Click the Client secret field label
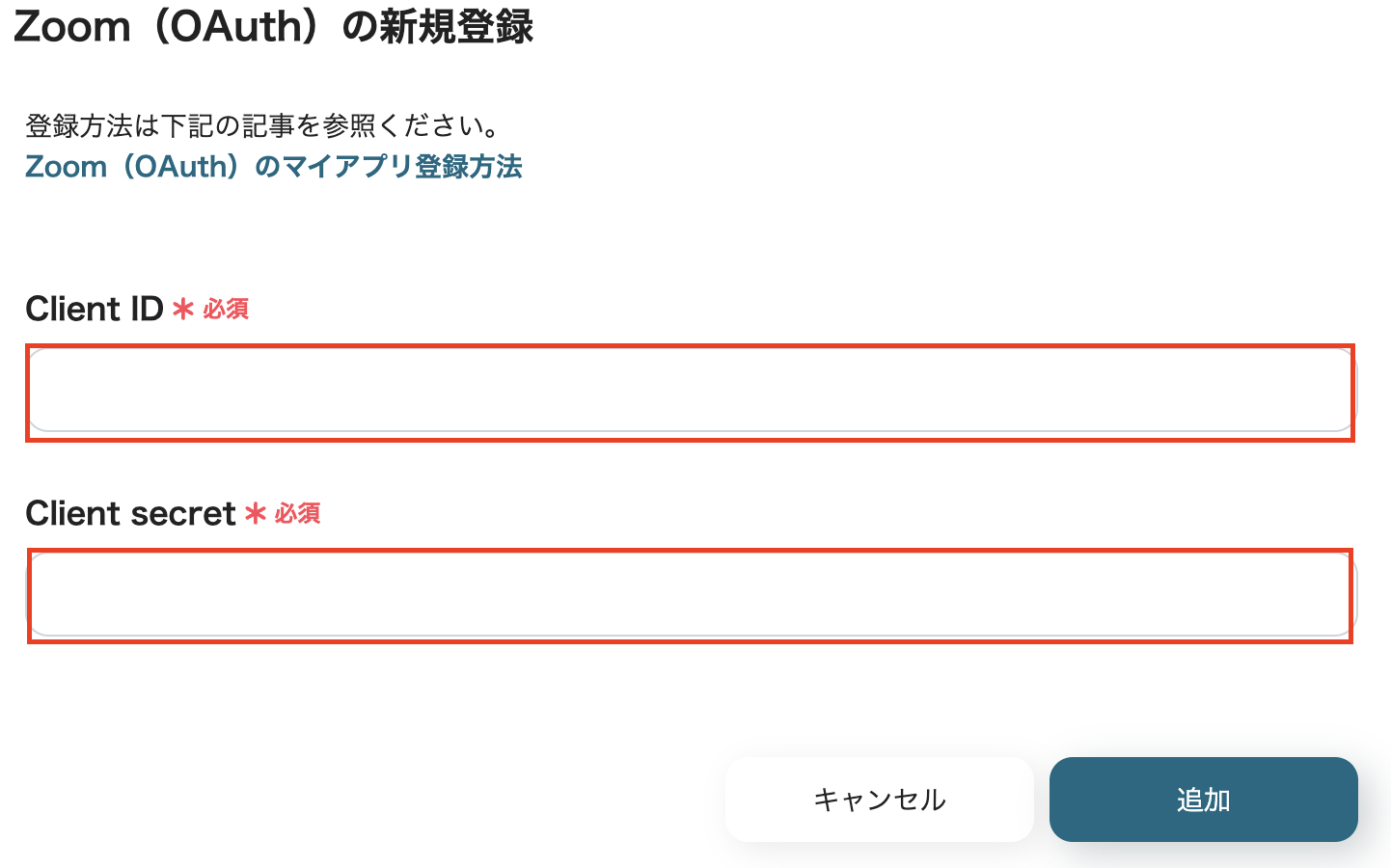The width and height of the screenshot is (1391, 868). 131,513
